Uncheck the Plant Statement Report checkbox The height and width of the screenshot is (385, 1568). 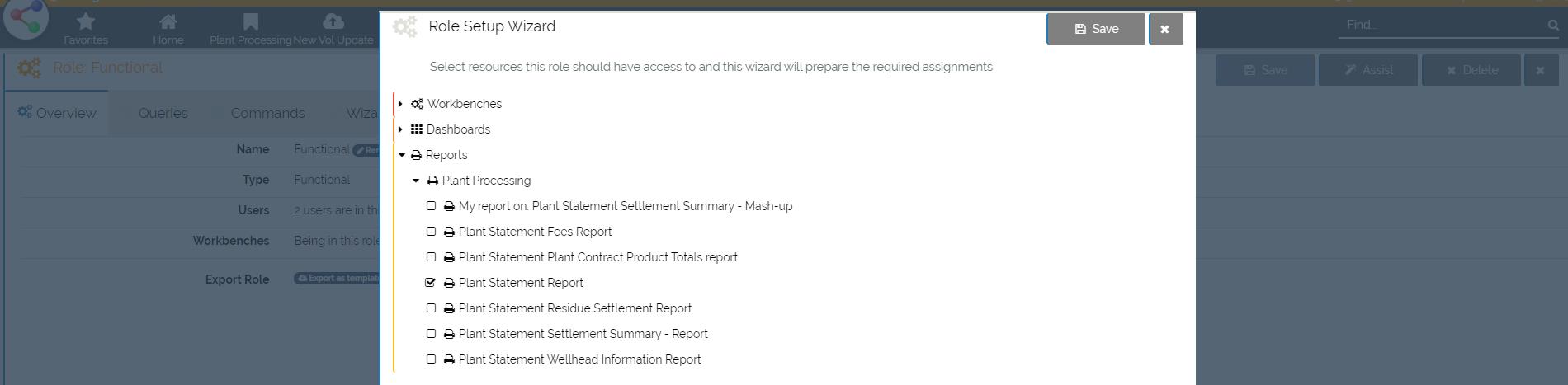[431, 283]
